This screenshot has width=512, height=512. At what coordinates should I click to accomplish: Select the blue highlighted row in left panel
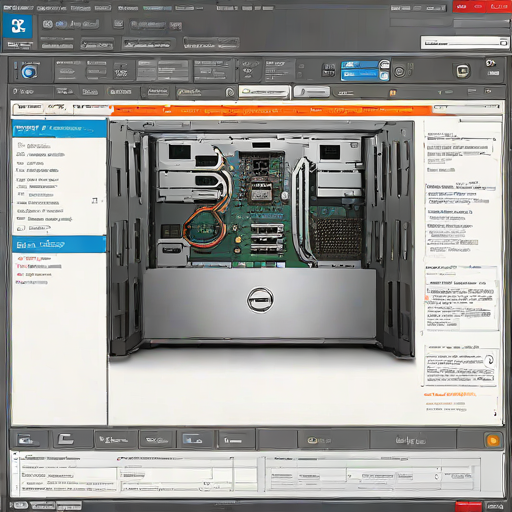tap(59, 244)
